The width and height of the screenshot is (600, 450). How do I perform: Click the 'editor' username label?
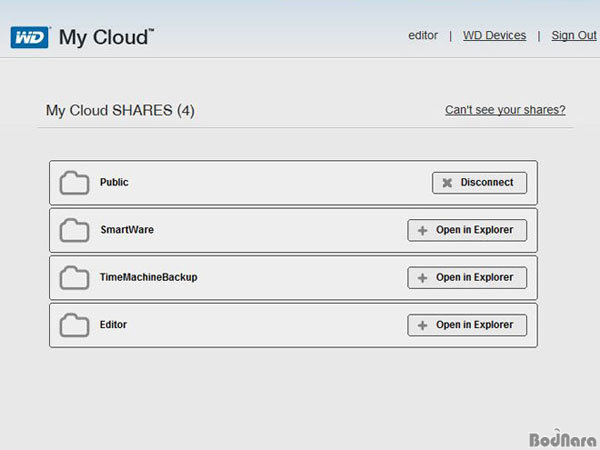423,36
